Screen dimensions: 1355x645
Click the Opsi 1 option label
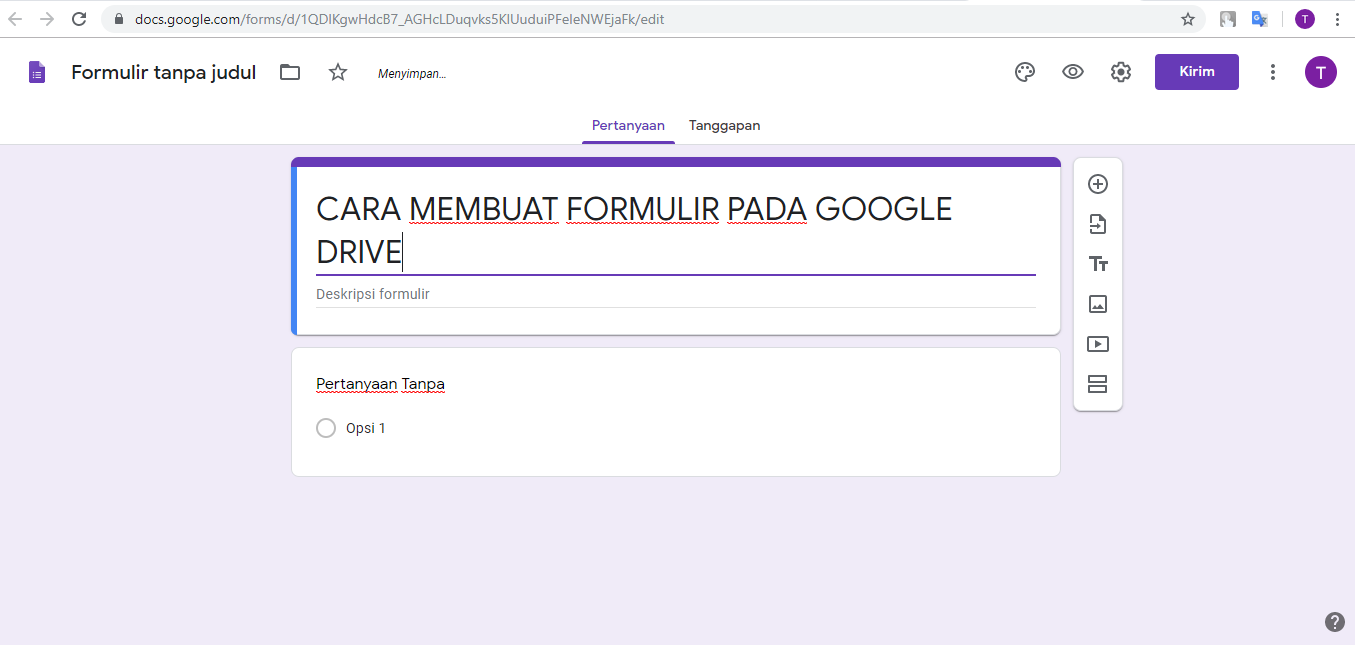point(366,428)
